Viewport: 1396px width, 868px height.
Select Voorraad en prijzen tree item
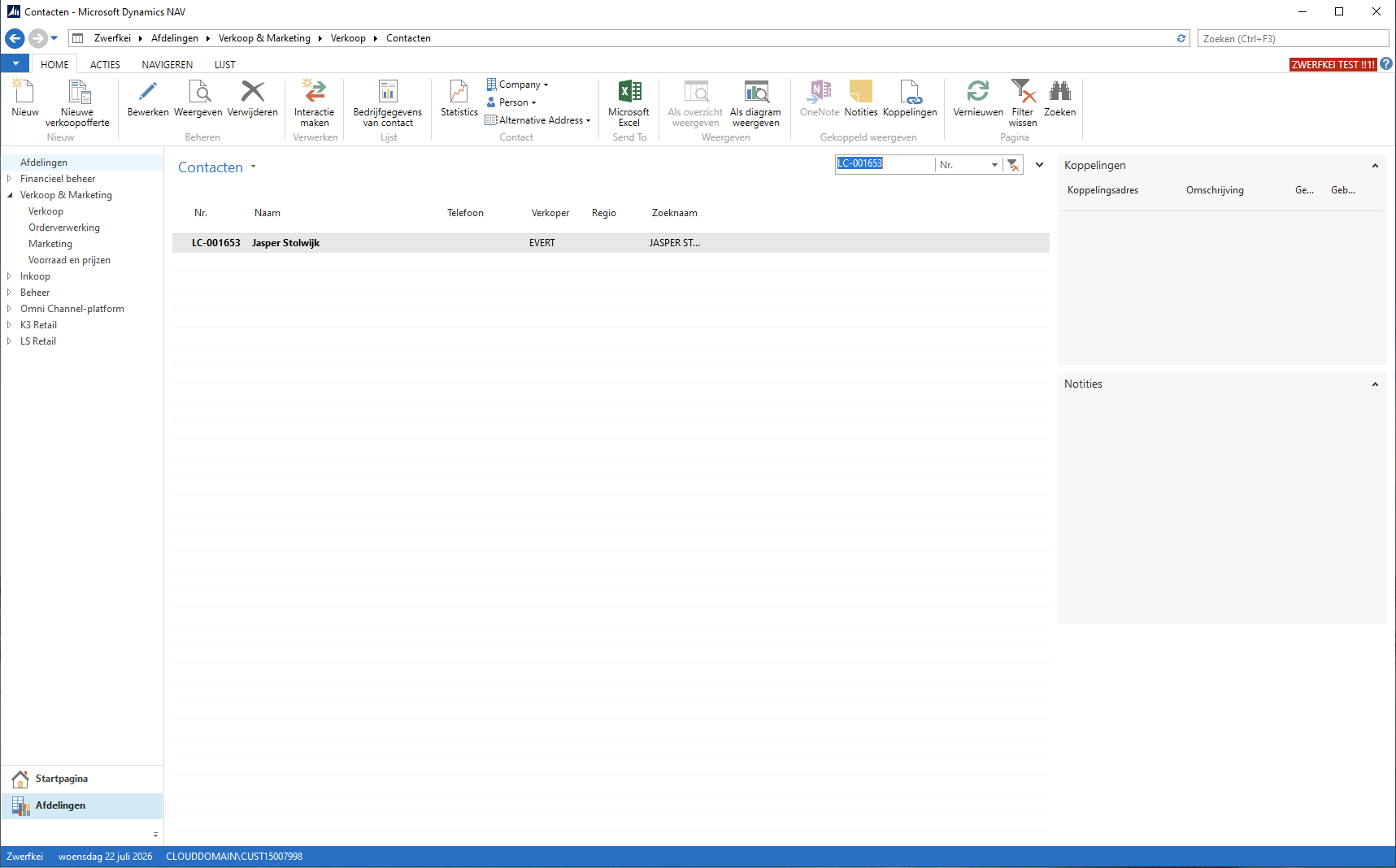pos(69,260)
